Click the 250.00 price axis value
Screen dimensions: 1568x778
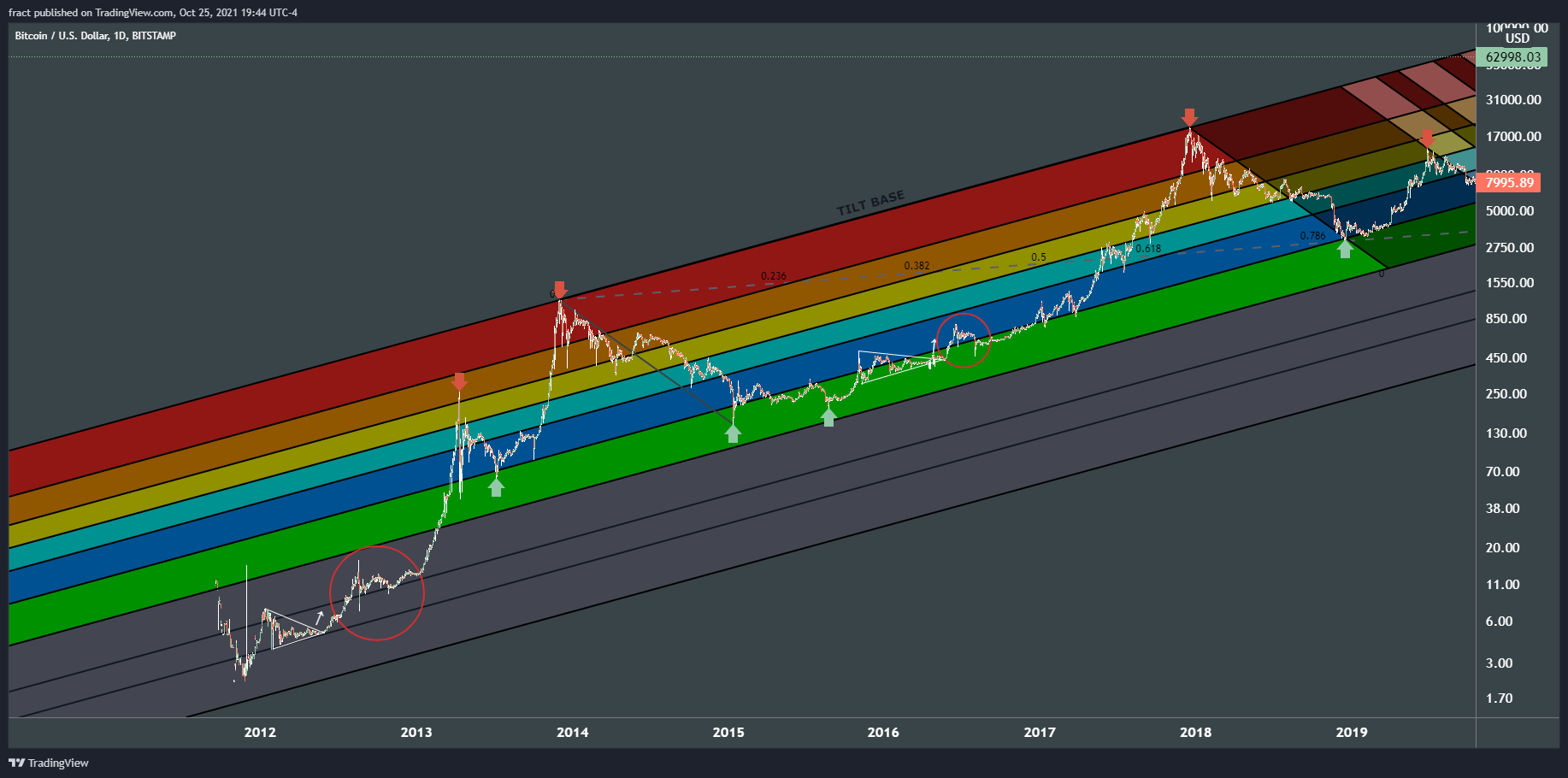point(1506,394)
